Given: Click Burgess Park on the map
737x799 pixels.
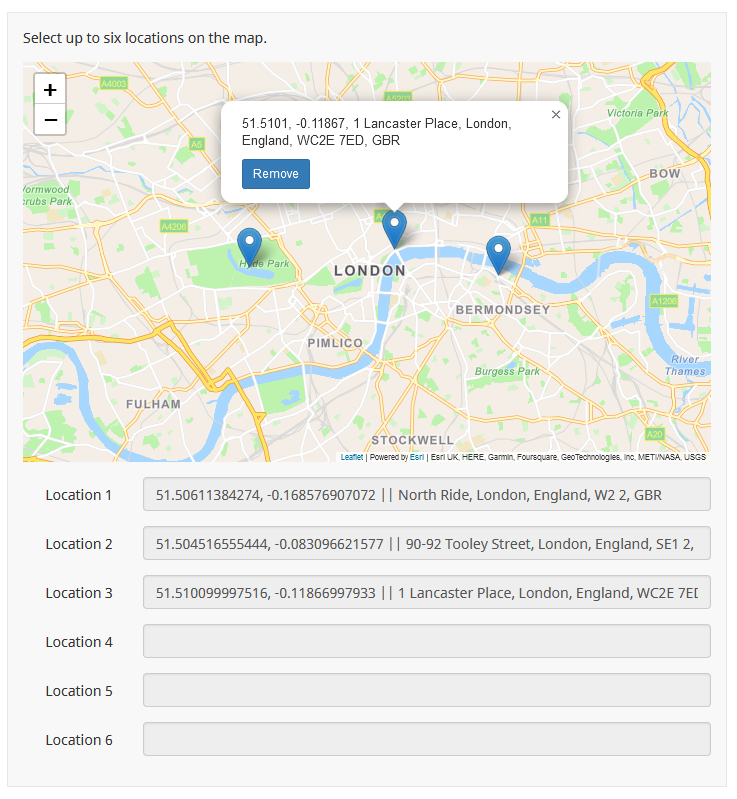Looking at the screenshot, I should point(507,372).
